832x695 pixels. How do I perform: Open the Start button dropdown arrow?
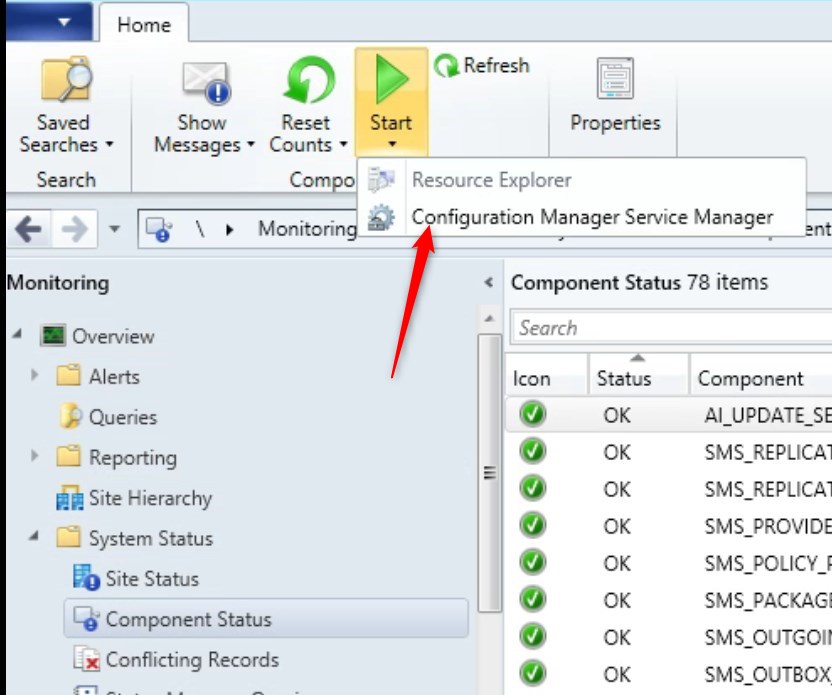click(x=392, y=144)
